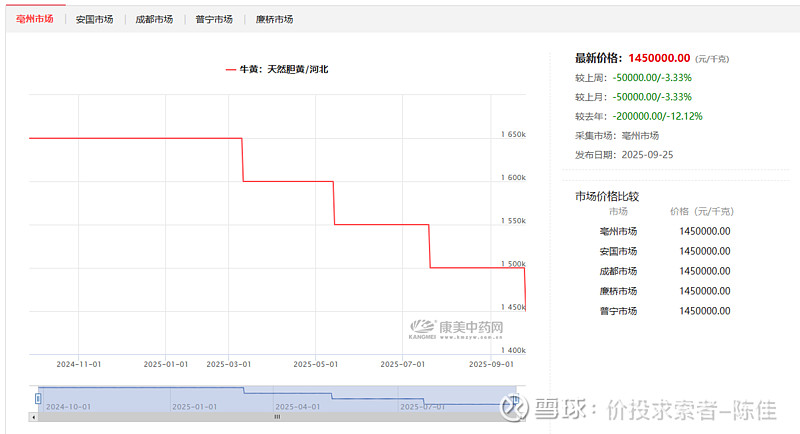The image size is (800, 434).
Task: Switch to the 普宁市场 tab
Action: coord(214,19)
